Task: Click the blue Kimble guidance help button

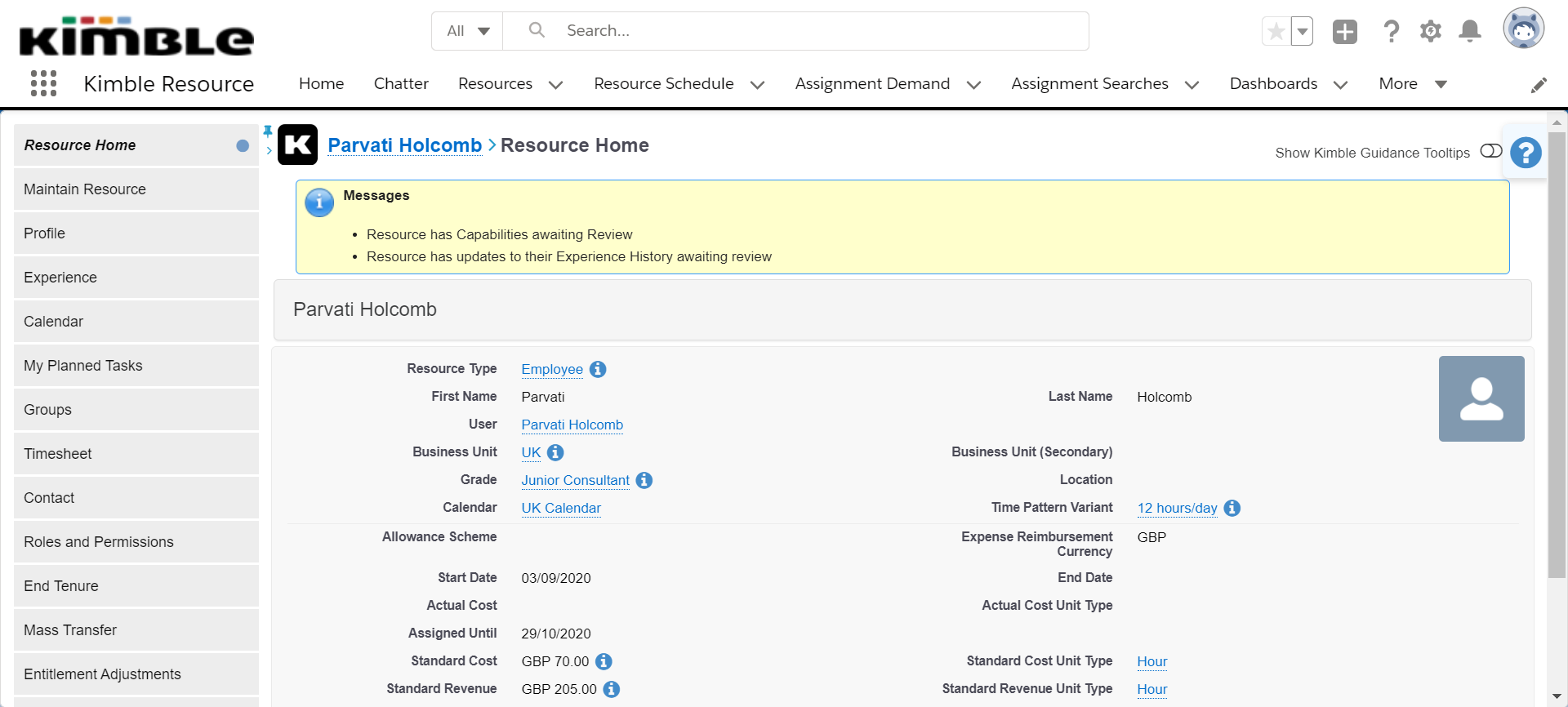Action: (x=1526, y=153)
